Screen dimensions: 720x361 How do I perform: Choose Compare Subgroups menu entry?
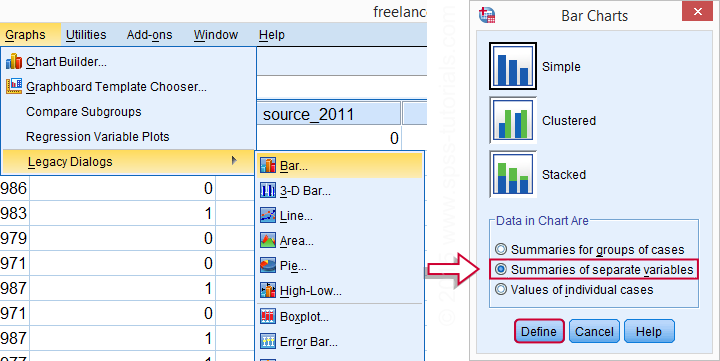(x=128, y=112)
